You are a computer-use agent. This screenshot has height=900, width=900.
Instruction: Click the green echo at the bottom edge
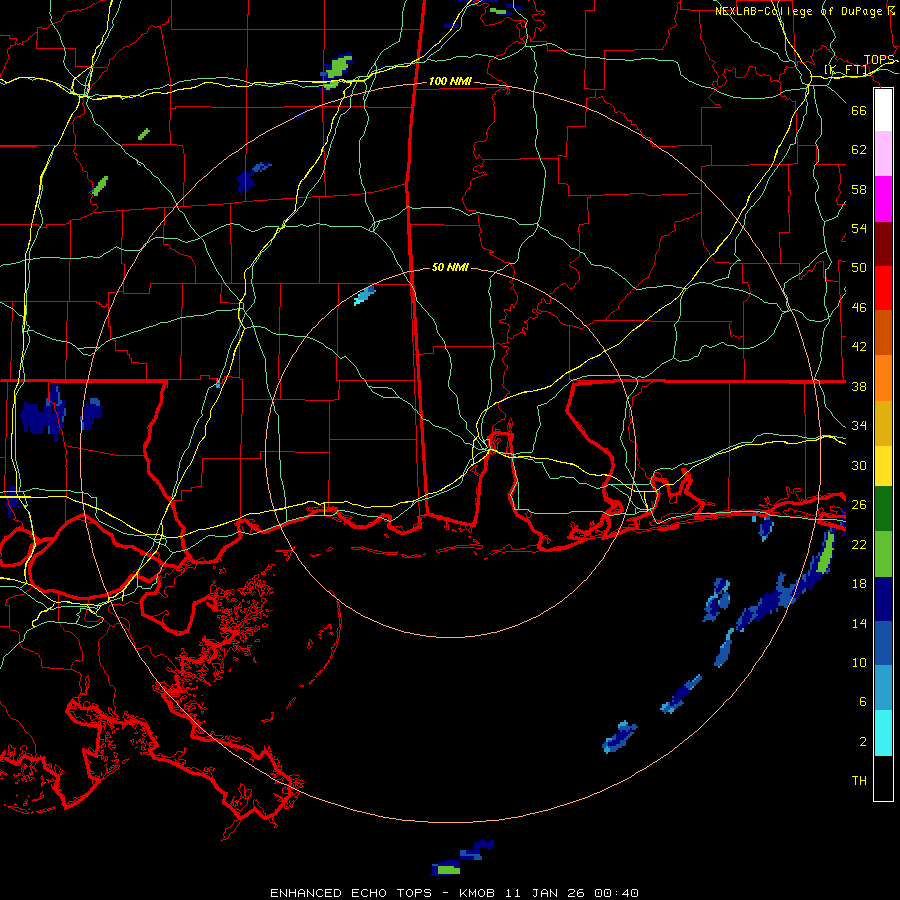pos(449,869)
